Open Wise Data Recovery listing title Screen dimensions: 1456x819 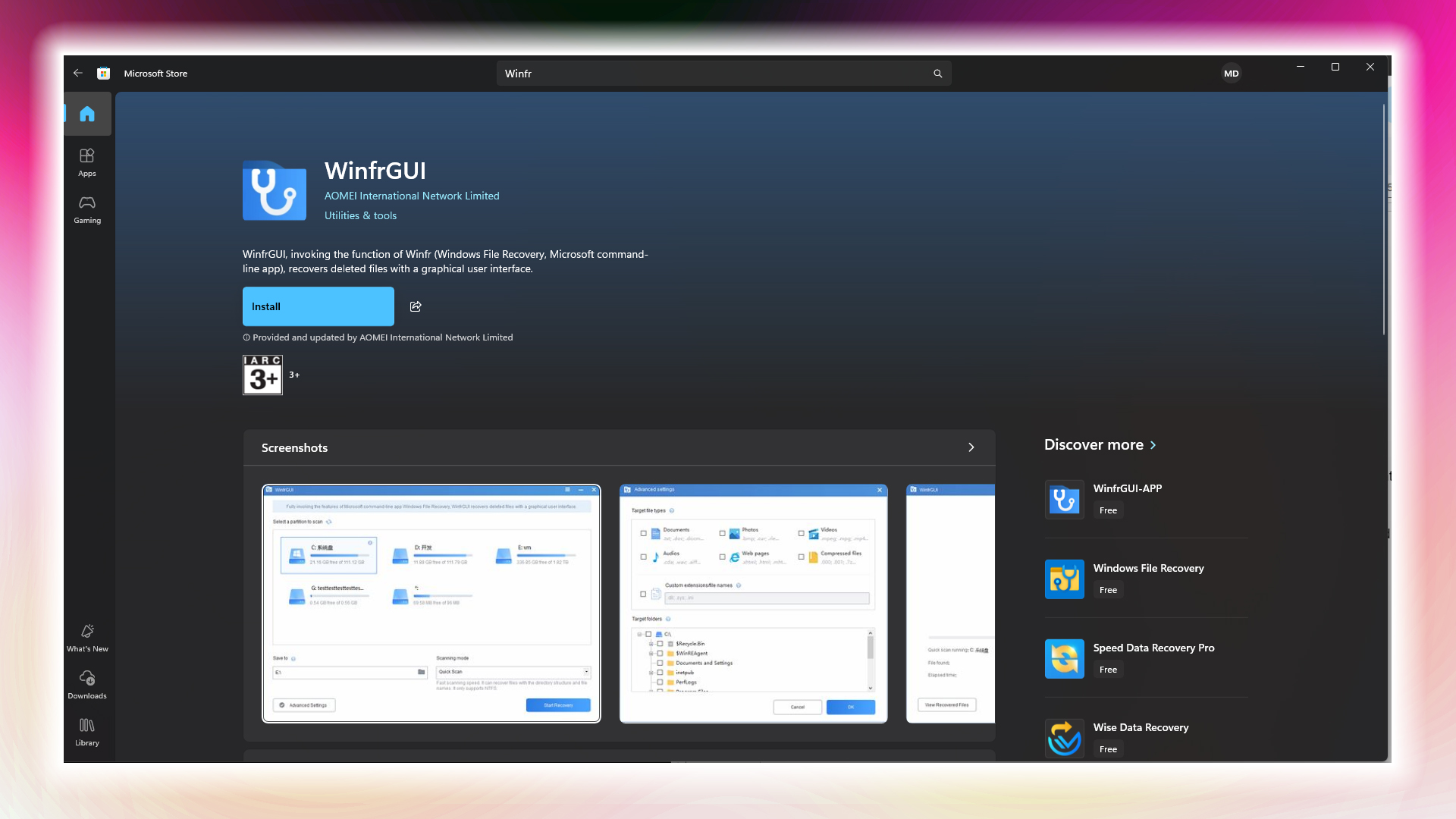coord(1141,727)
